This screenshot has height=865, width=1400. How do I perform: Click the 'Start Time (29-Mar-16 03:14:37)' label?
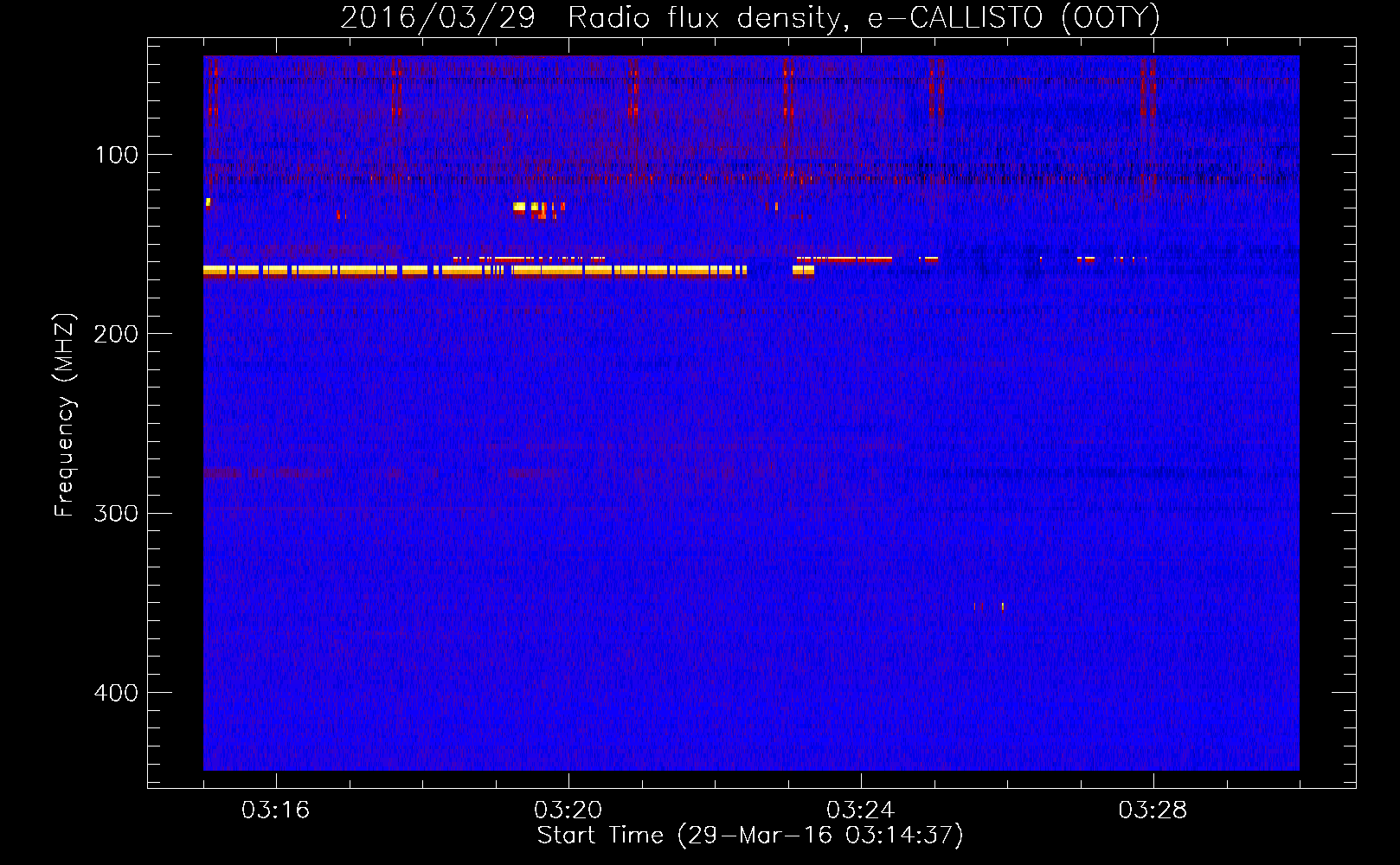pos(750,836)
